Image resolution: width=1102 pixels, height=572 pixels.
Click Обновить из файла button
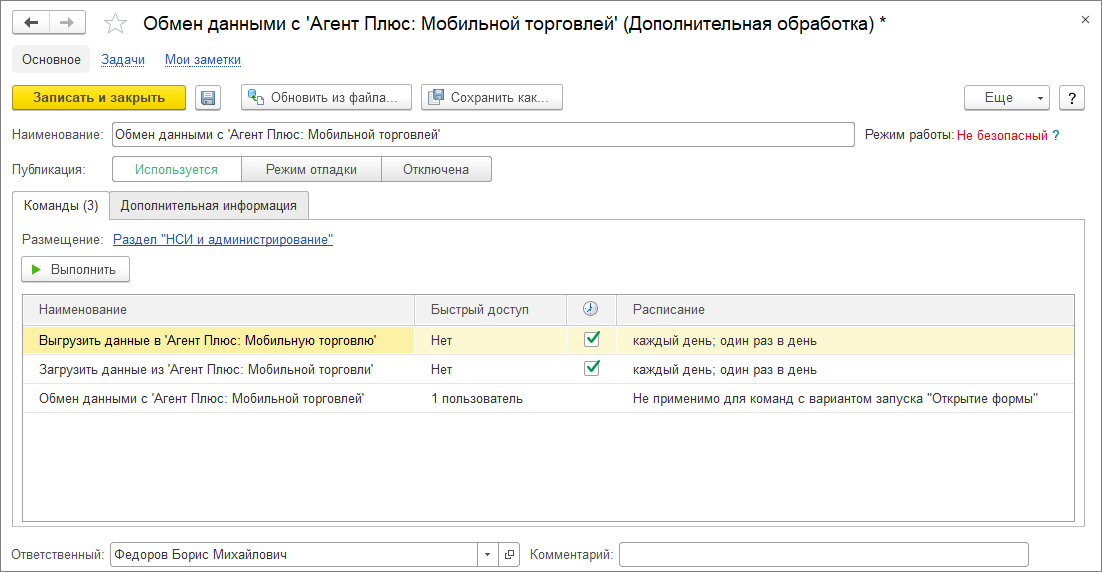pyautogui.click(x=326, y=98)
